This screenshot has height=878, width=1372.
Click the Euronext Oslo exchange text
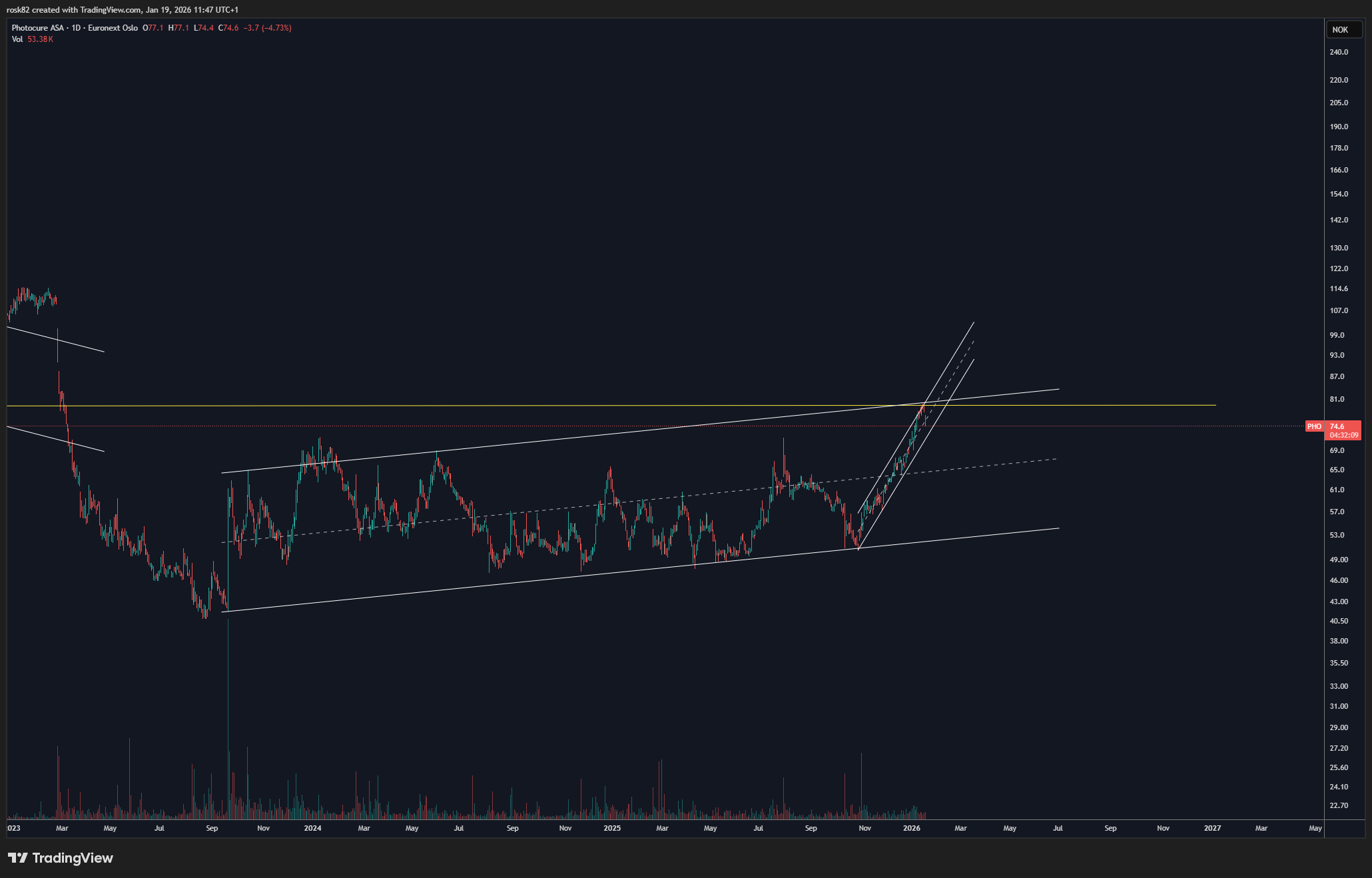113,28
